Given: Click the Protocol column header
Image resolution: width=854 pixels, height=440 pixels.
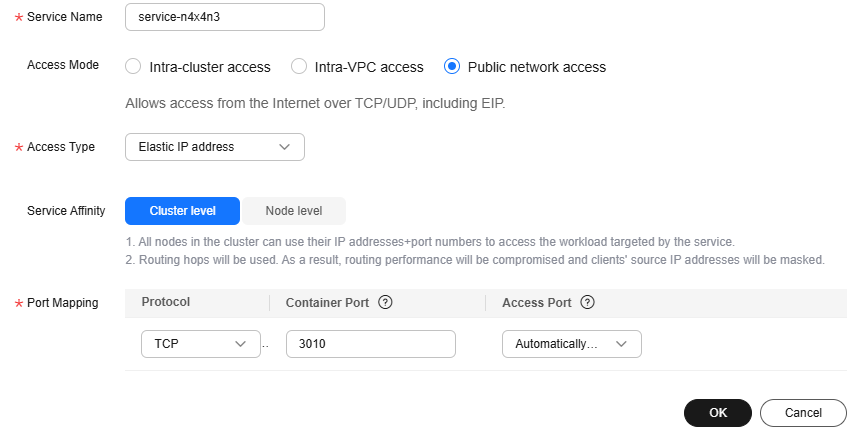Looking at the screenshot, I should tap(166, 302).
